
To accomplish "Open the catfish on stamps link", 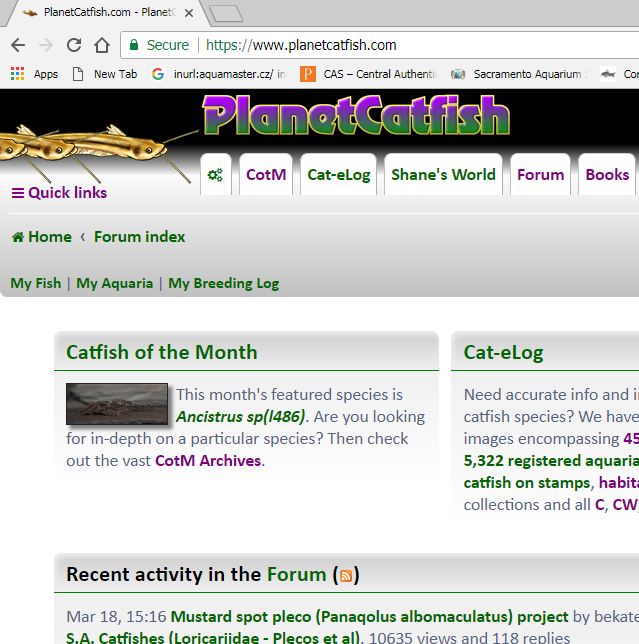I will coord(527,483).
